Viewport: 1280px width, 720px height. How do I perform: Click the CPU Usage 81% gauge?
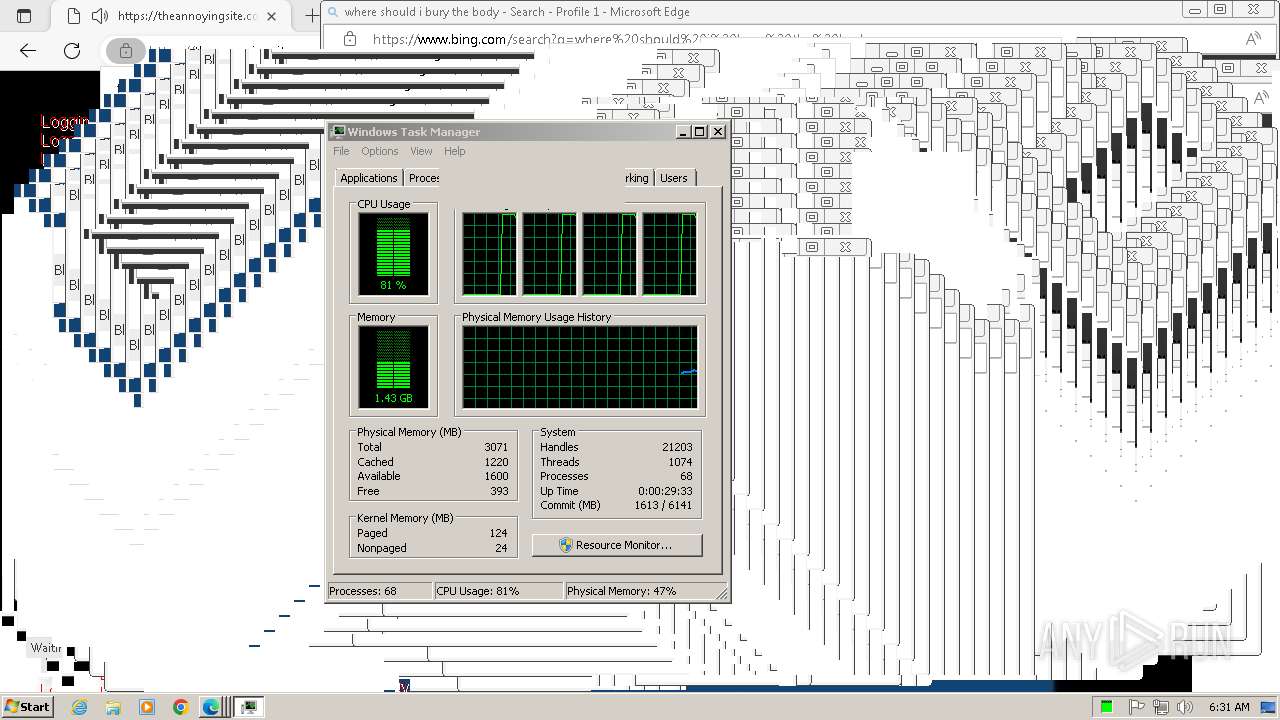click(393, 254)
